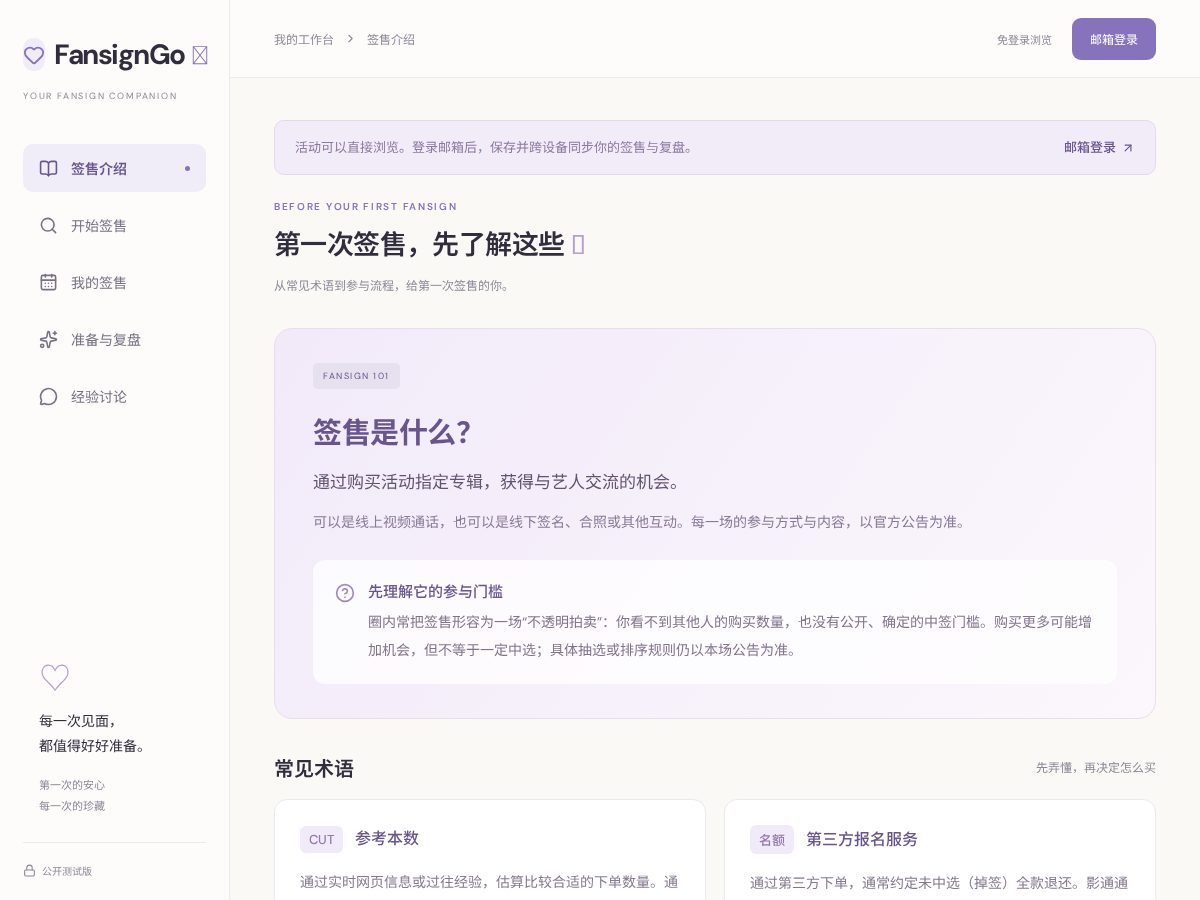Click the 先理解它的参与门槛 title
Viewport: 1200px width, 900px height.
pos(435,592)
